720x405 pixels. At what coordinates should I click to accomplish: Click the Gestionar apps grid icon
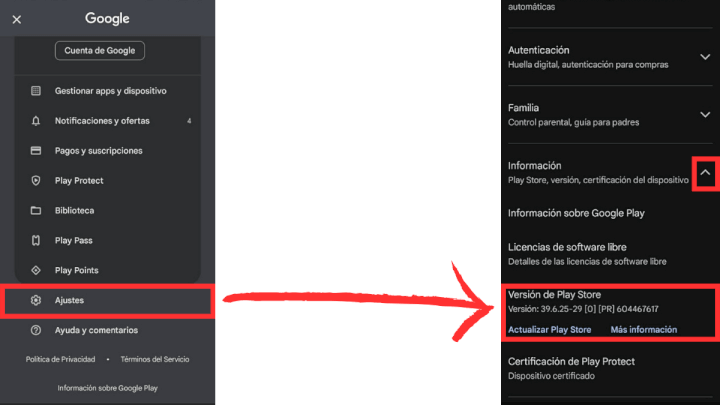[x=36, y=91]
